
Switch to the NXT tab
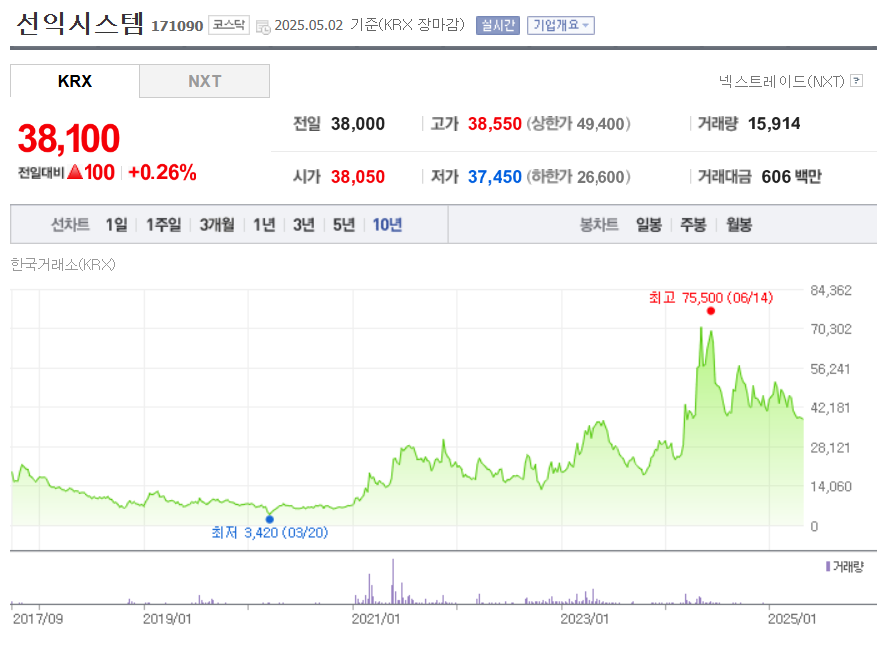click(x=204, y=81)
